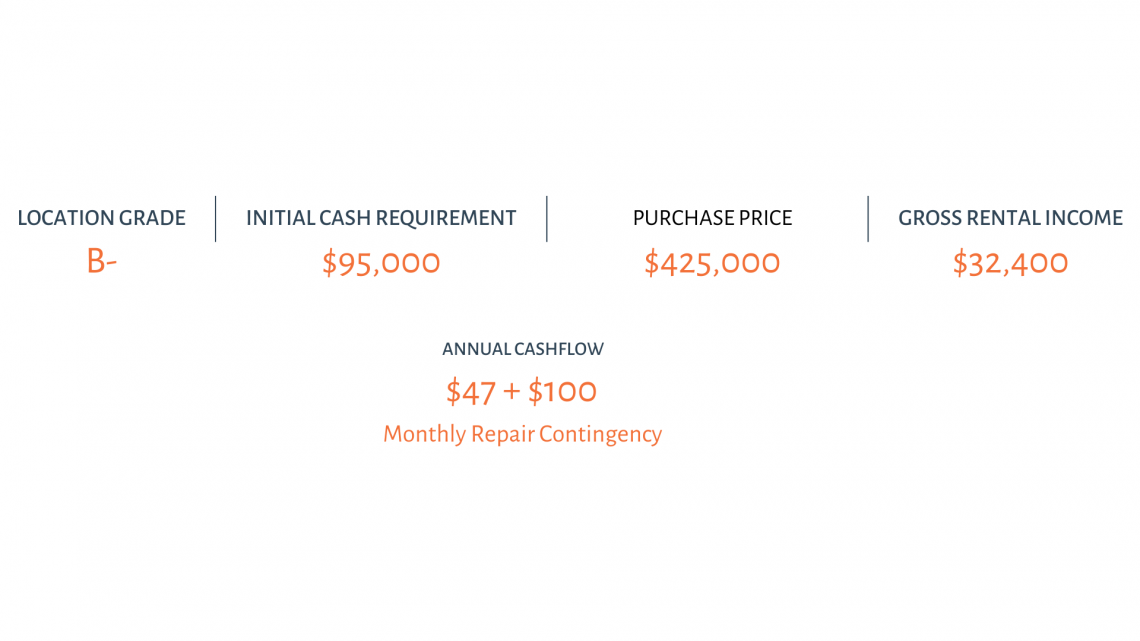
Task: Select the B- location grade value
Action: (x=102, y=261)
